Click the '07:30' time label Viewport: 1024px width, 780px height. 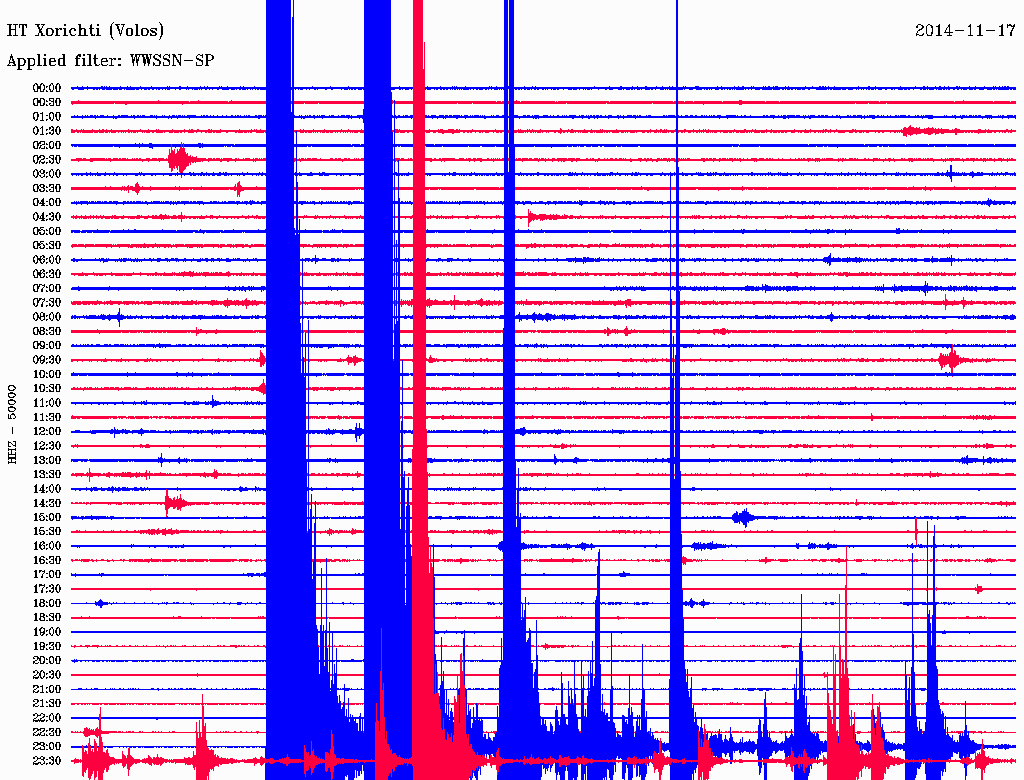coord(47,302)
